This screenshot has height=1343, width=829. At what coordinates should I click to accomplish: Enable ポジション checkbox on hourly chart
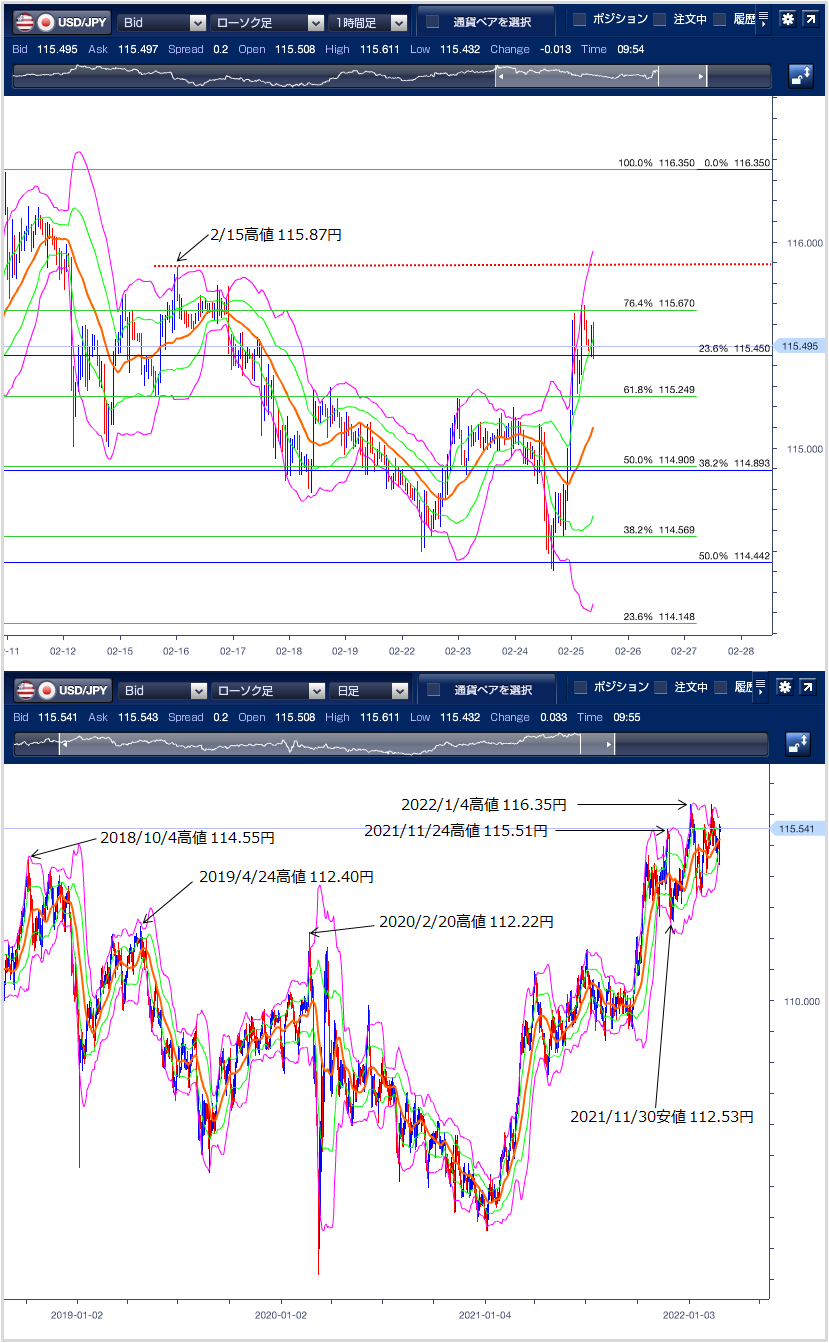pos(580,20)
